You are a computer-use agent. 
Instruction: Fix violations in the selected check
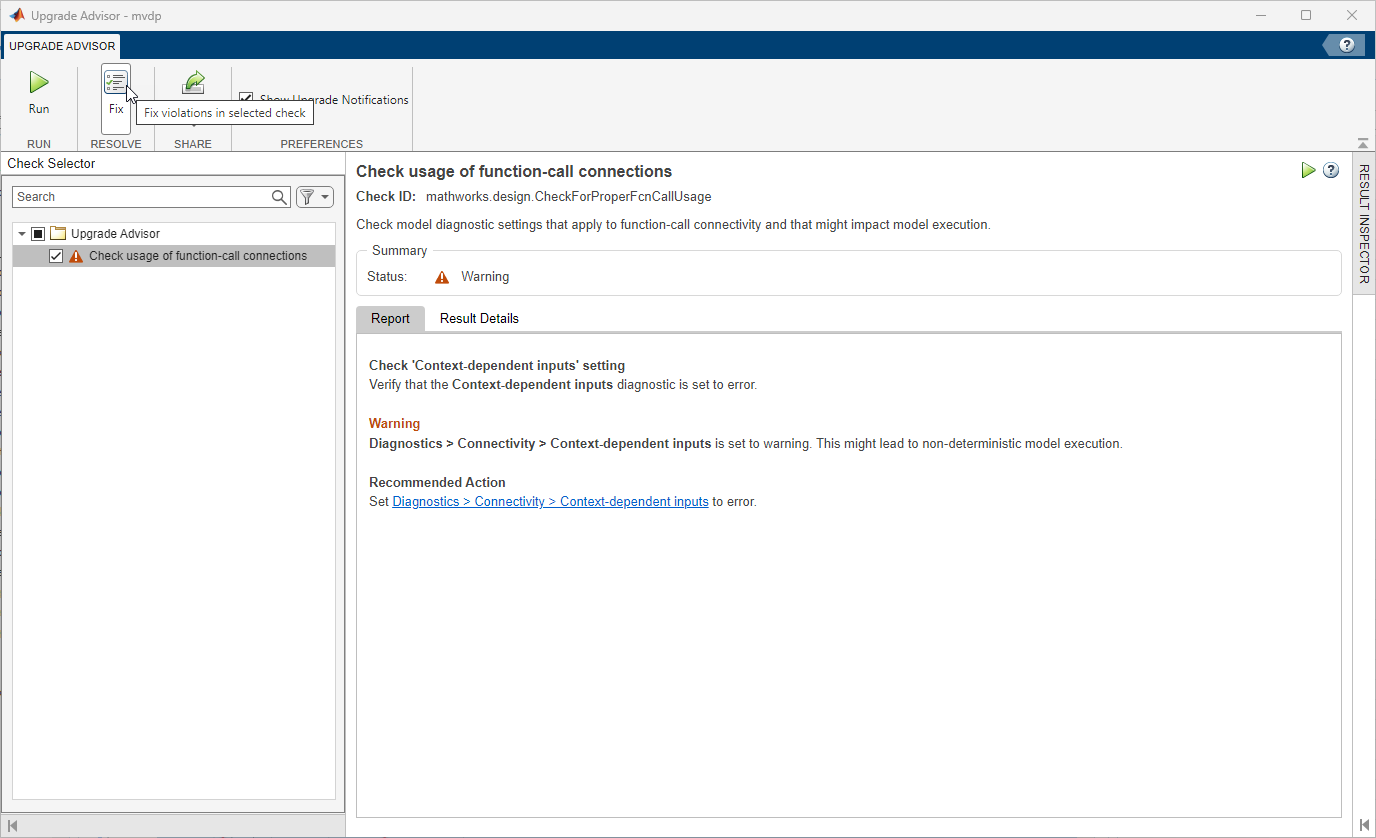click(115, 92)
